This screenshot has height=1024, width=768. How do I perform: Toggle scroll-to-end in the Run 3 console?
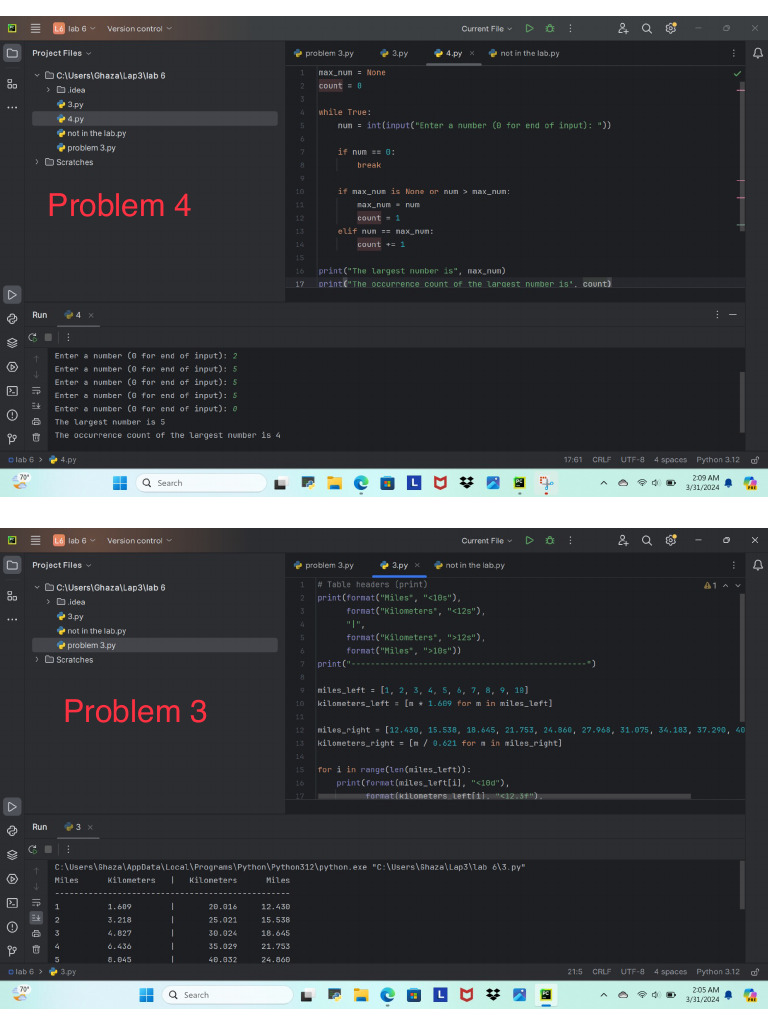tap(36, 917)
